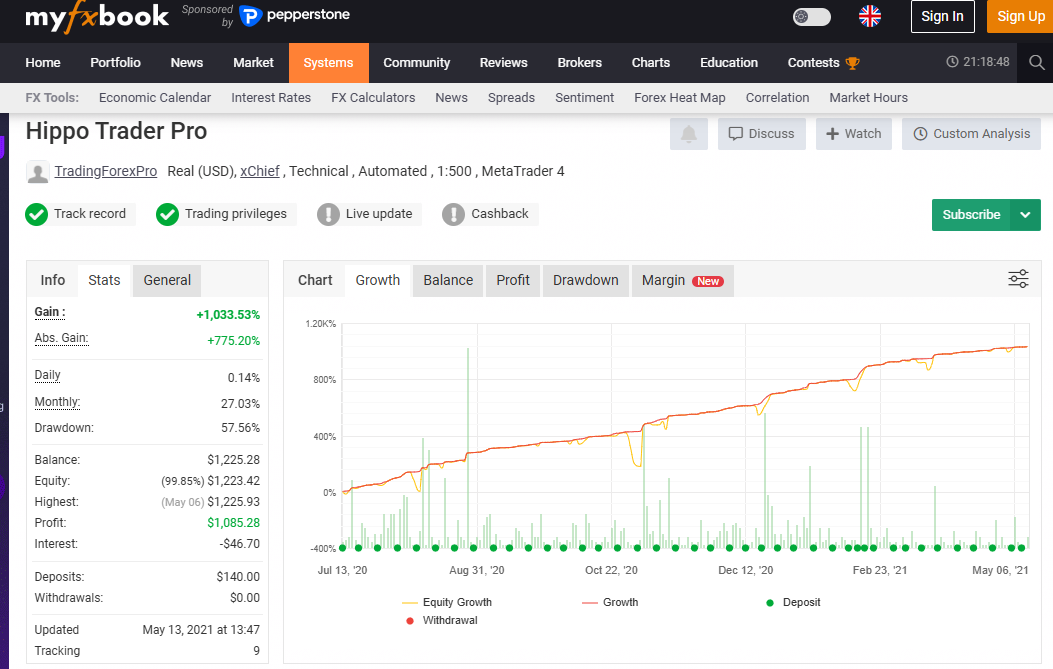Open the Portfolio menu
This screenshot has height=669, width=1053.
click(x=116, y=62)
